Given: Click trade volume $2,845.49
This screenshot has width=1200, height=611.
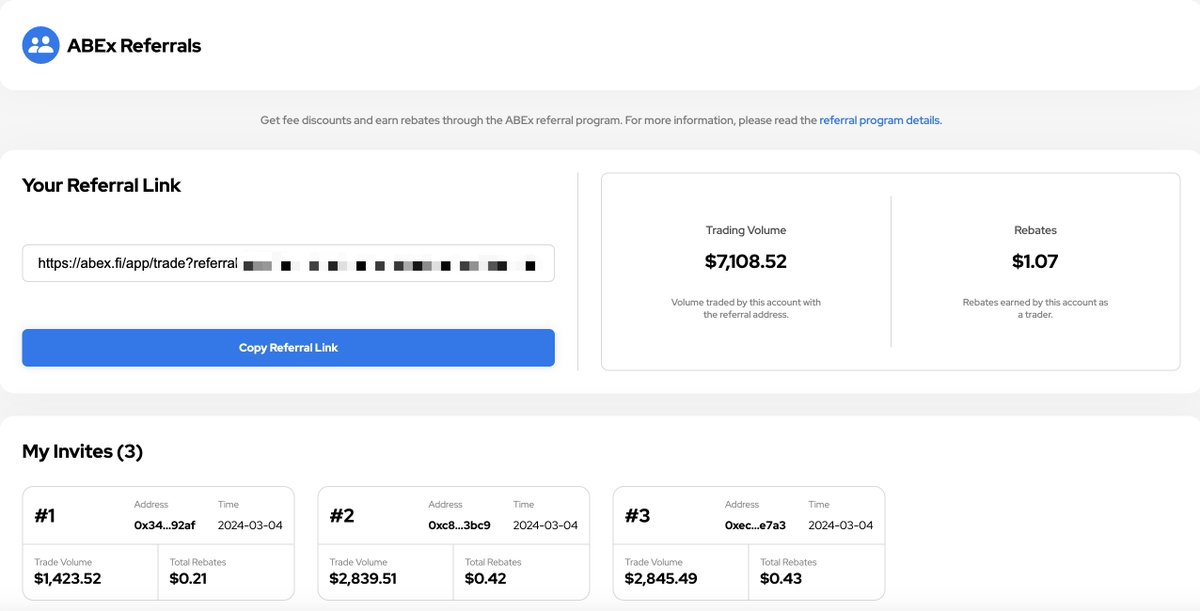Looking at the screenshot, I should 660,579.
